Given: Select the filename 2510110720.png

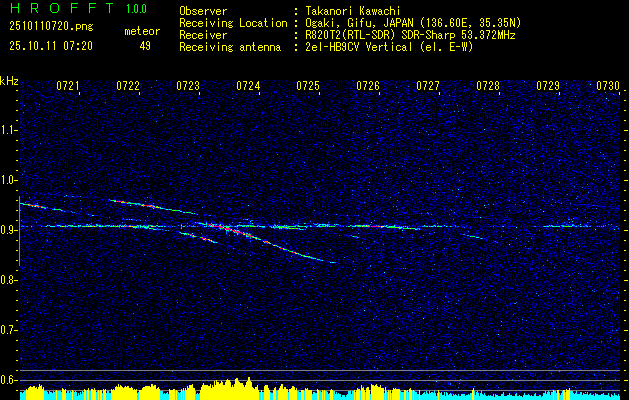Looking at the screenshot, I should pyautogui.click(x=51, y=27).
